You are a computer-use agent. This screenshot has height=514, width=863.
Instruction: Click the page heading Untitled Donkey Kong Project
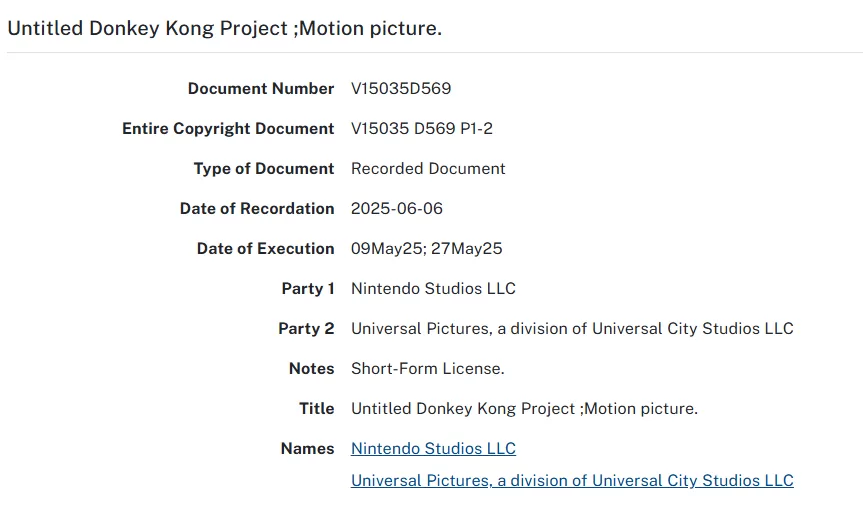(x=224, y=29)
